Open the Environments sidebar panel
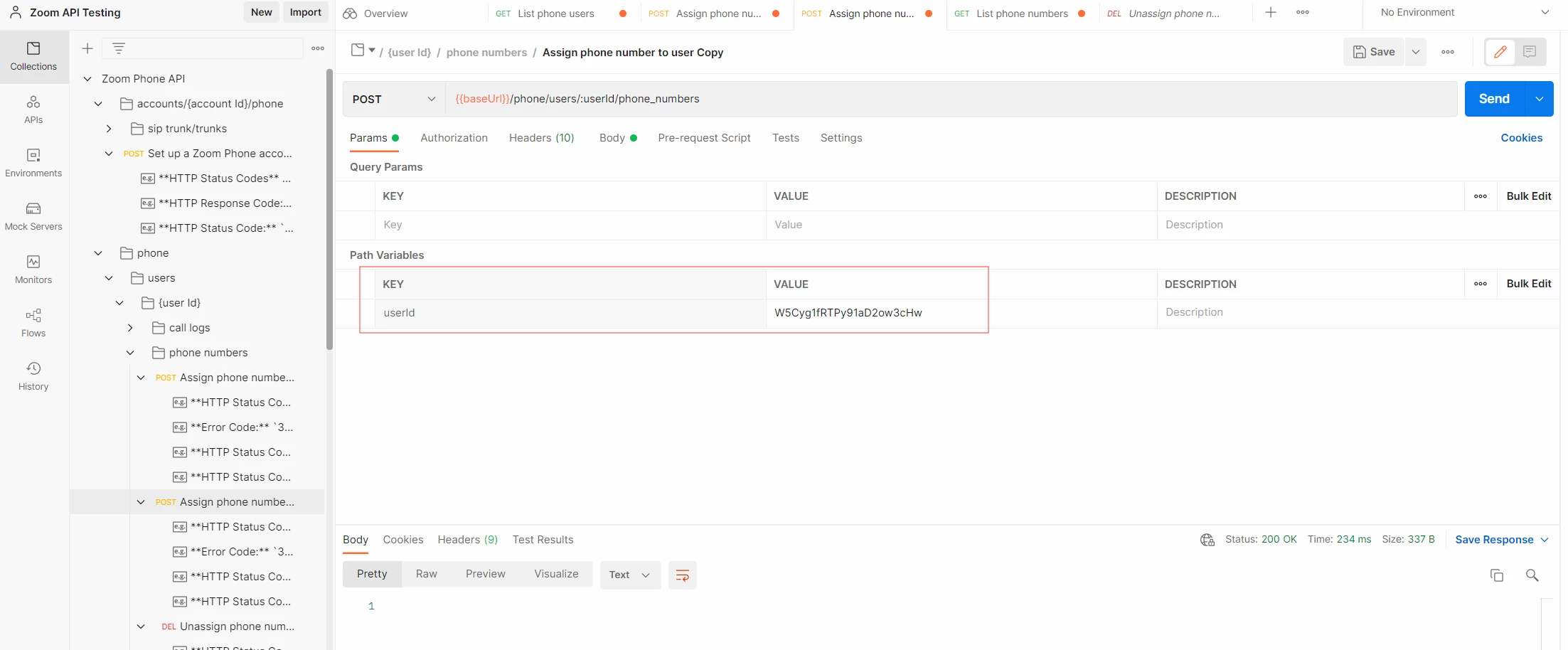The height and width of the screenshot is (650, 1568). (x=33, y=163)
